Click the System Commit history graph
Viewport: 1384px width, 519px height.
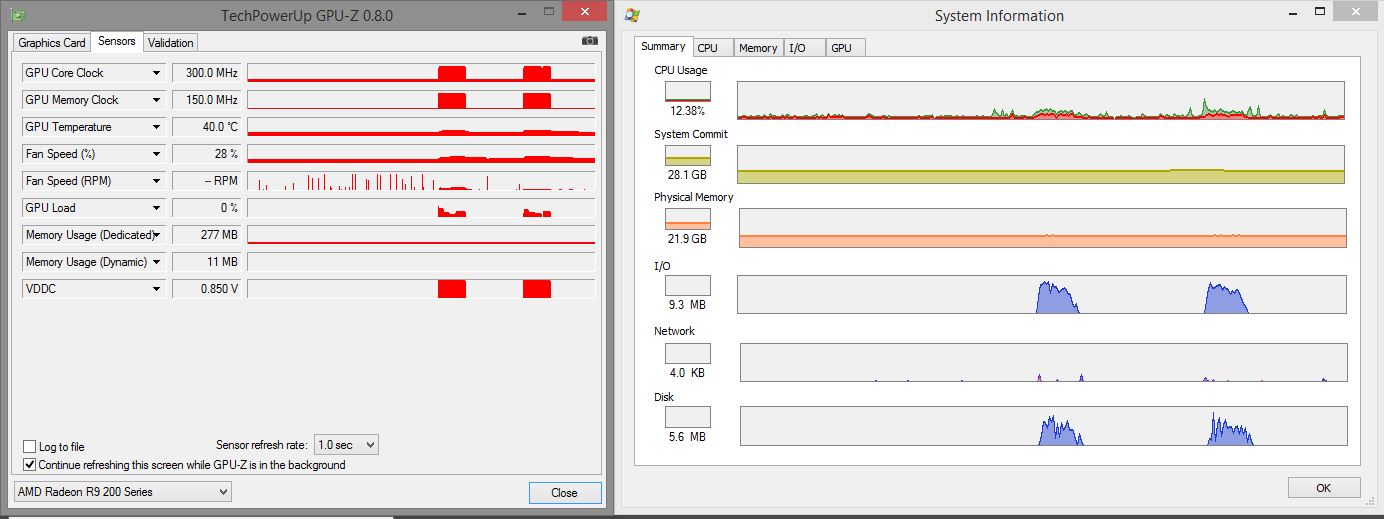coord(1041,164)
